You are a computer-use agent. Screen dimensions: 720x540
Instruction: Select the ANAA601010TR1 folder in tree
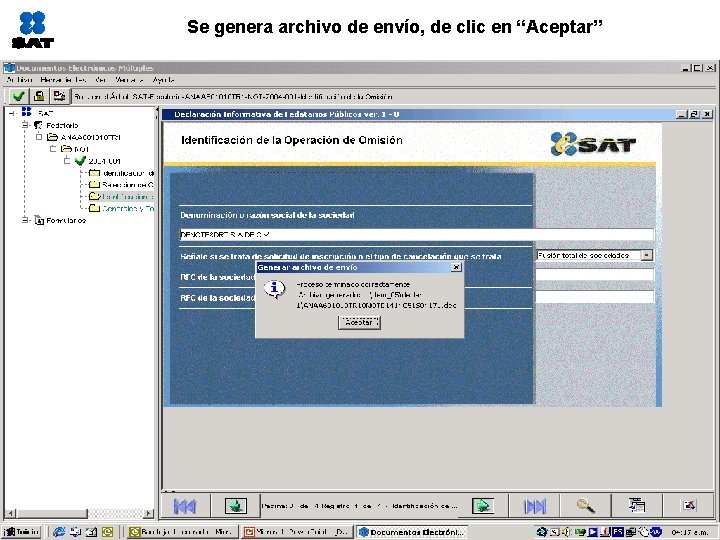click(x=90, y=137)
